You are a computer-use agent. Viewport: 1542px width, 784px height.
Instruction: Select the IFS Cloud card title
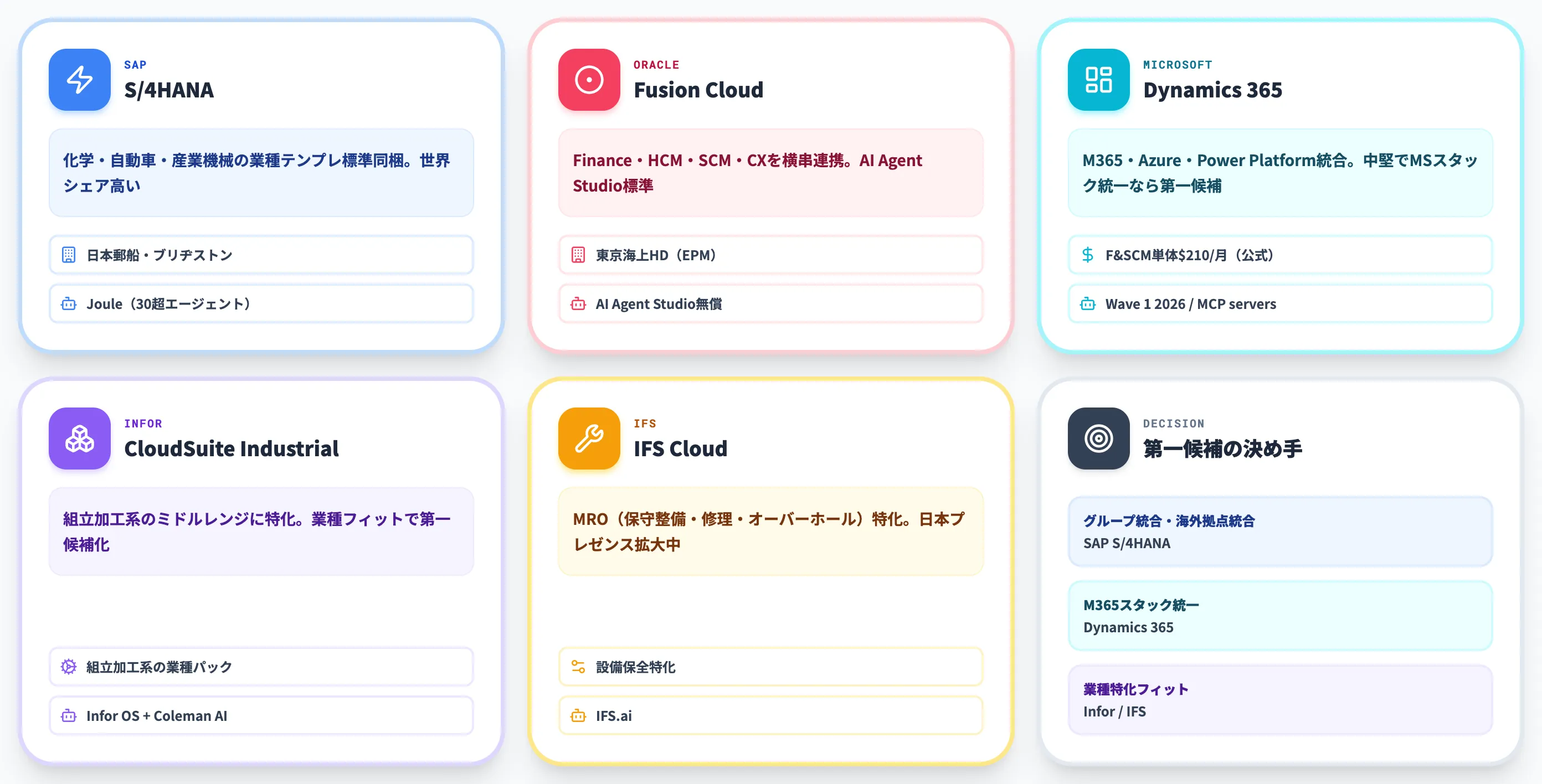tap(681, 449)
